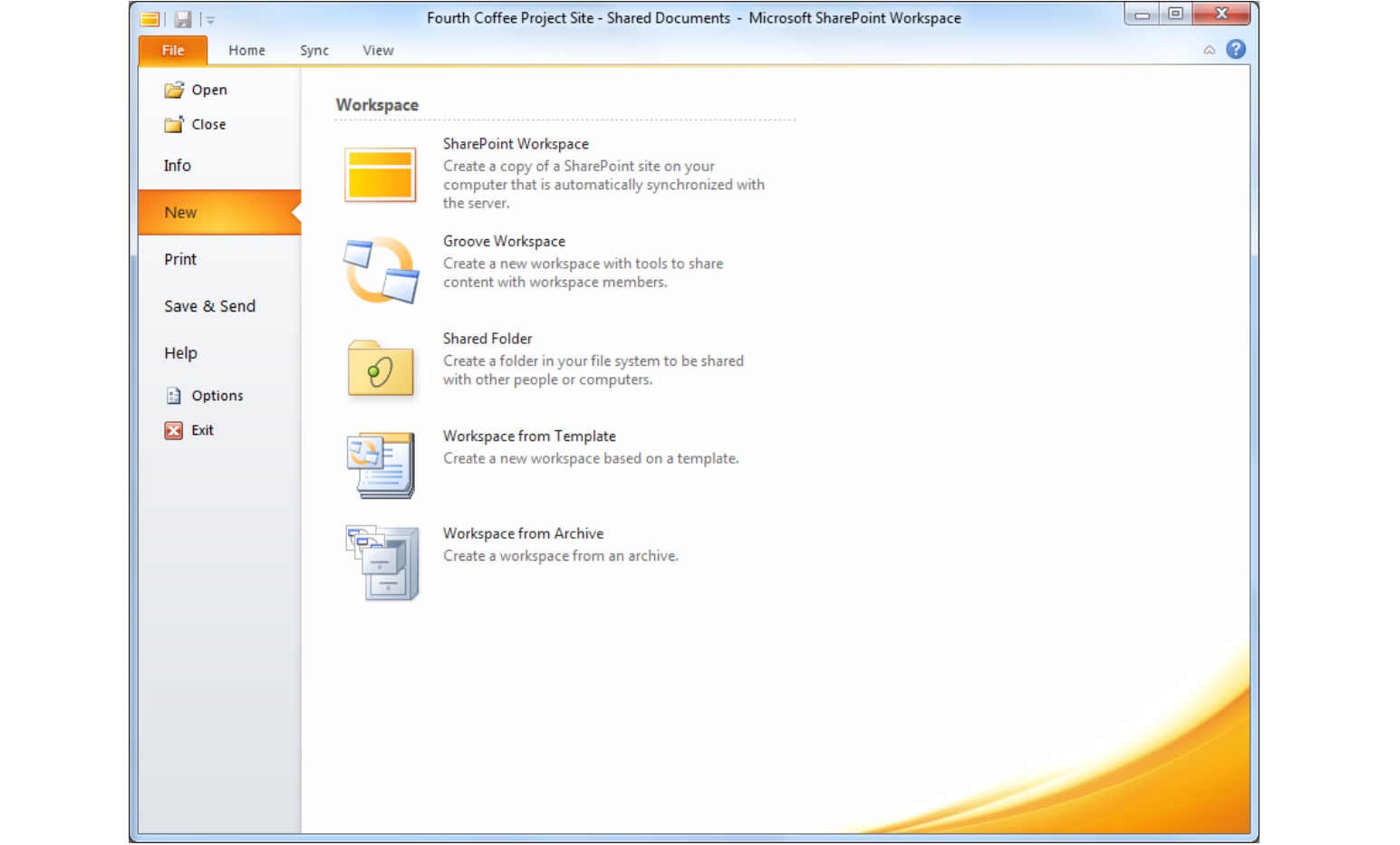The height and width of the screenshot is (845, 1400).
Task: Create a new Shared Folder
Action: pyautogui.click(x=488, y=338)
